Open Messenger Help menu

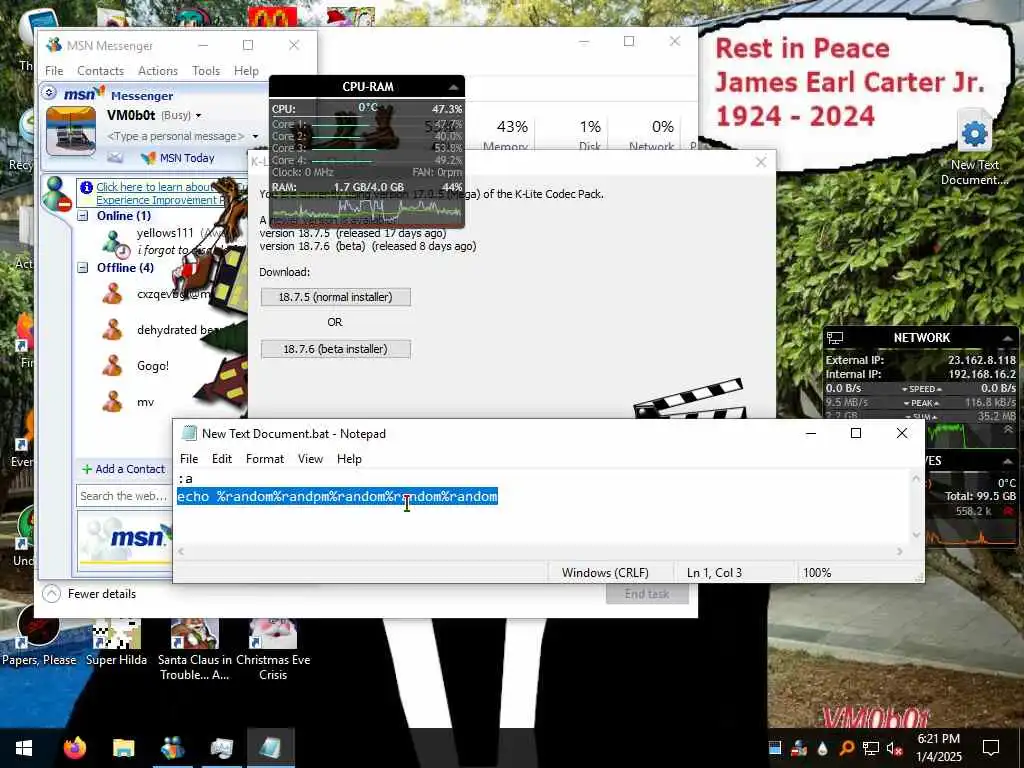pyautogui.click(x=246, y=71)
